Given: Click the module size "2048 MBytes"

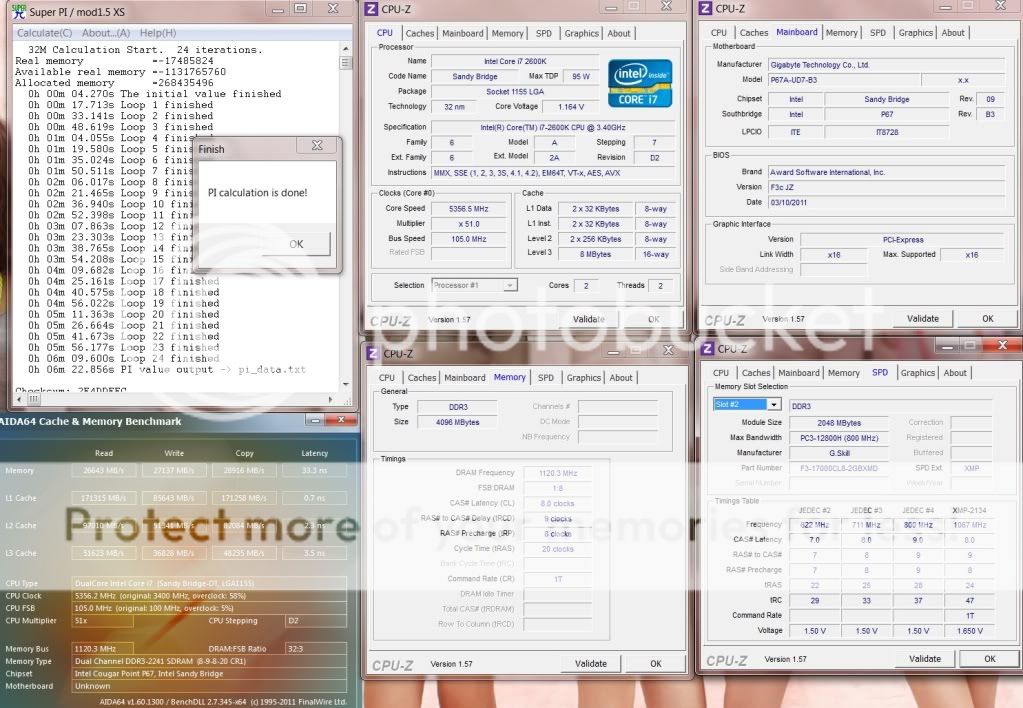Looking at the screenshot, I should point(839,423).
